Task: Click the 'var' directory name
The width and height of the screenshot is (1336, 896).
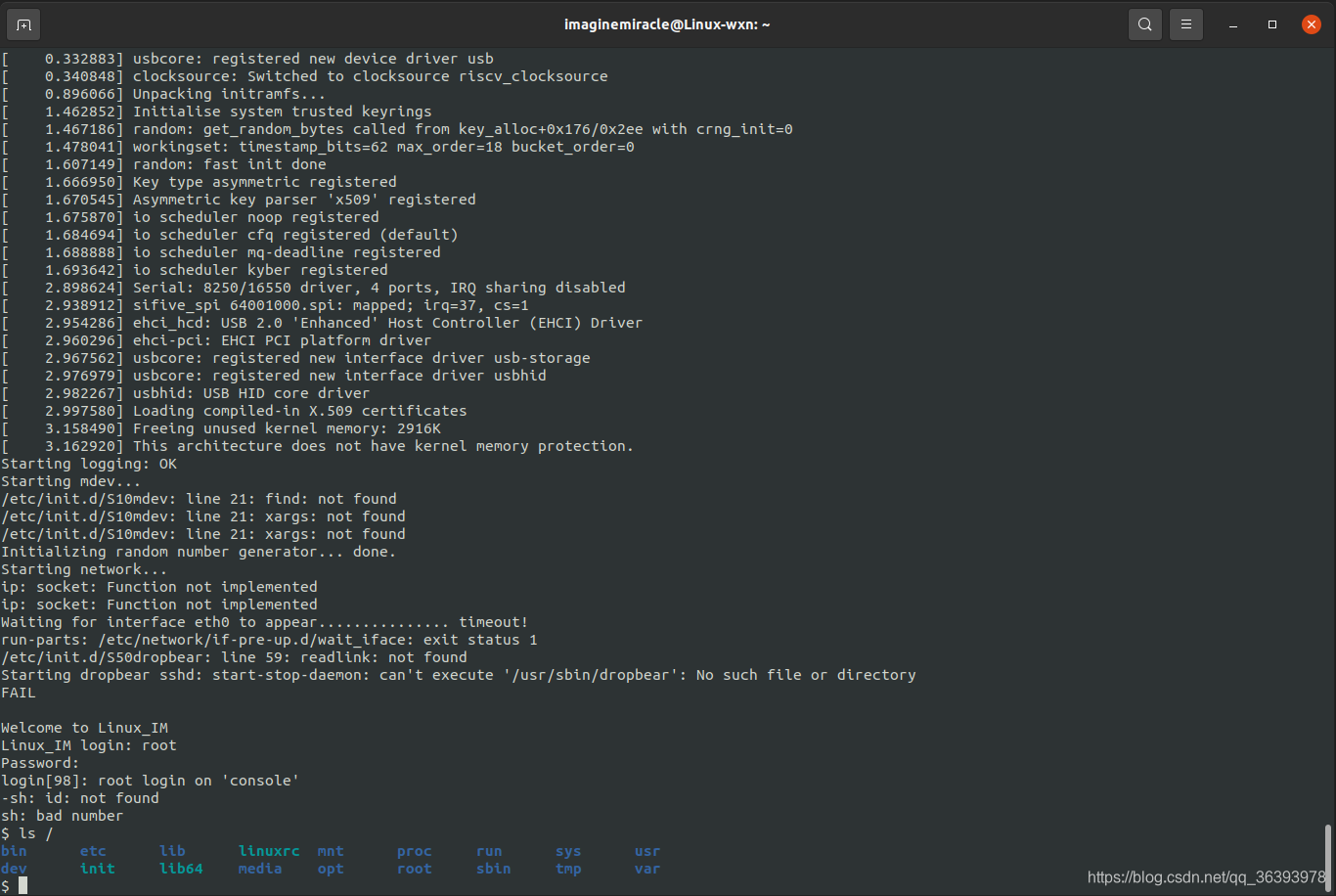Action: click(x=647, y=869)
